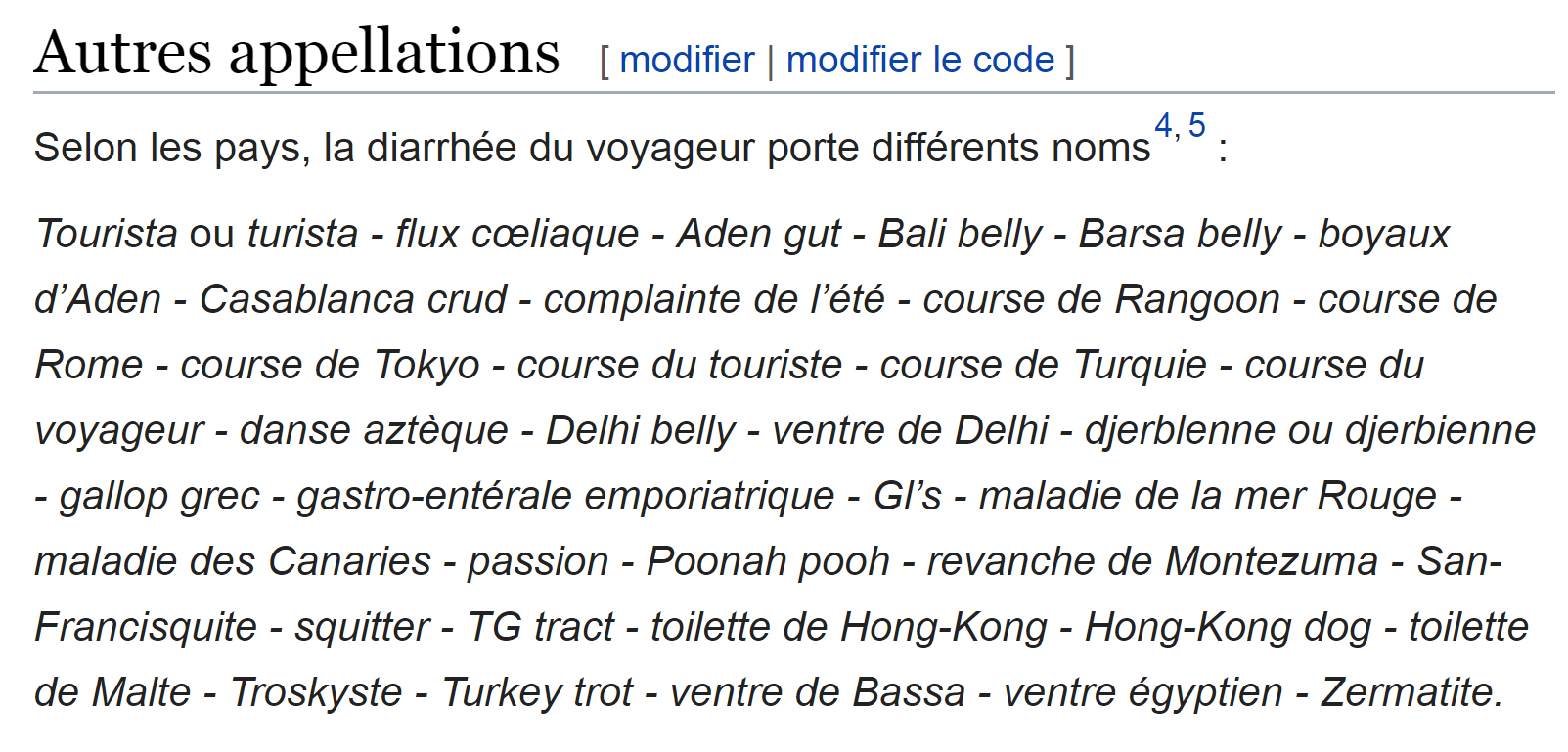1568x752 pixels.
Task: Click the phrase "revanche de Montezuma"
Action: pyautogui.click(x=1152, y=561)
